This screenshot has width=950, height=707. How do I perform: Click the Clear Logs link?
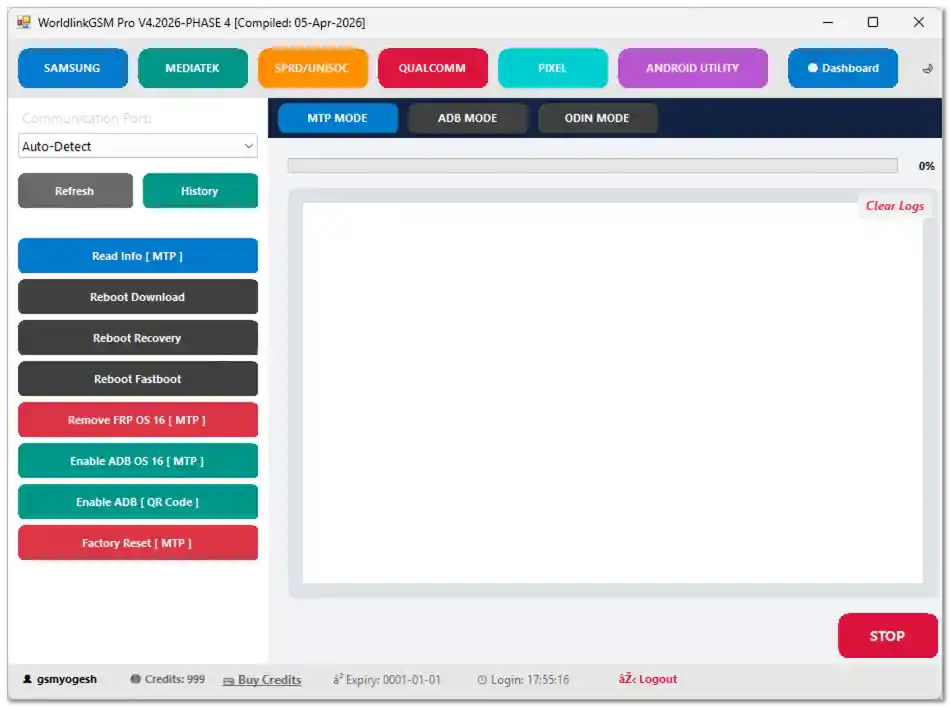pyautogui.click(x=893, y=205)
